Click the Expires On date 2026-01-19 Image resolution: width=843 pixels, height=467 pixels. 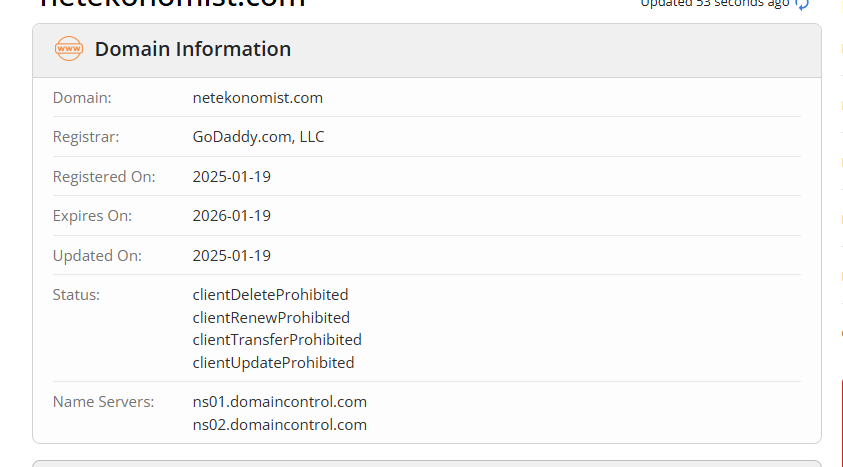click(x=232, y=215)
